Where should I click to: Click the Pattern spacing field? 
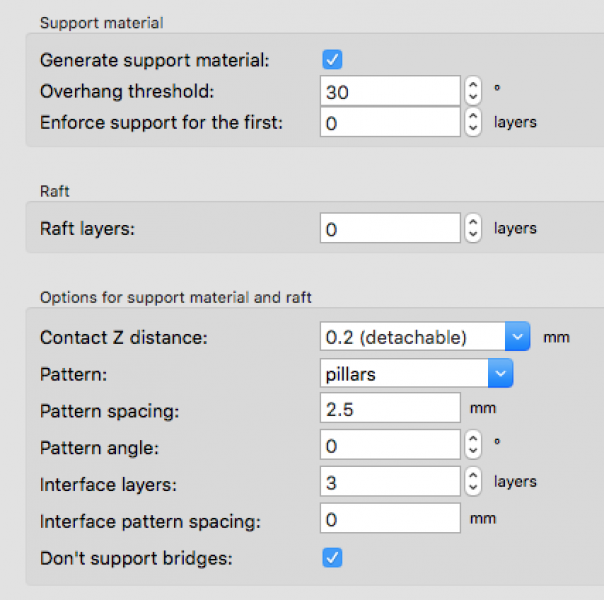[x=390, y=409]
